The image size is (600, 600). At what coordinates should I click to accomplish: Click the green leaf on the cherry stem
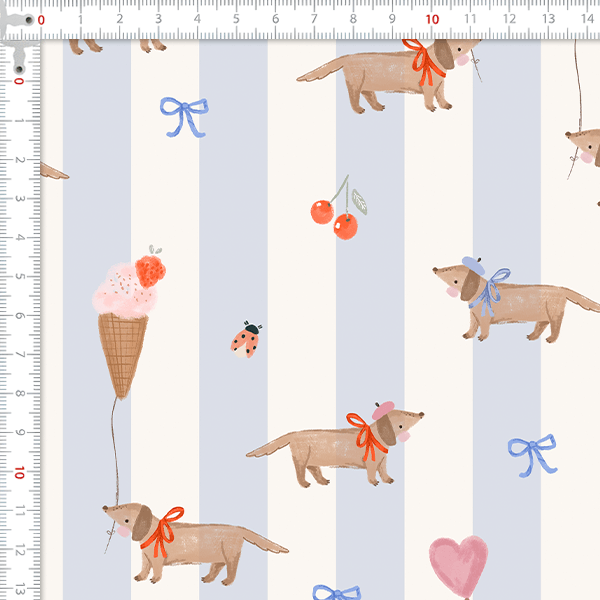point(358,204)
